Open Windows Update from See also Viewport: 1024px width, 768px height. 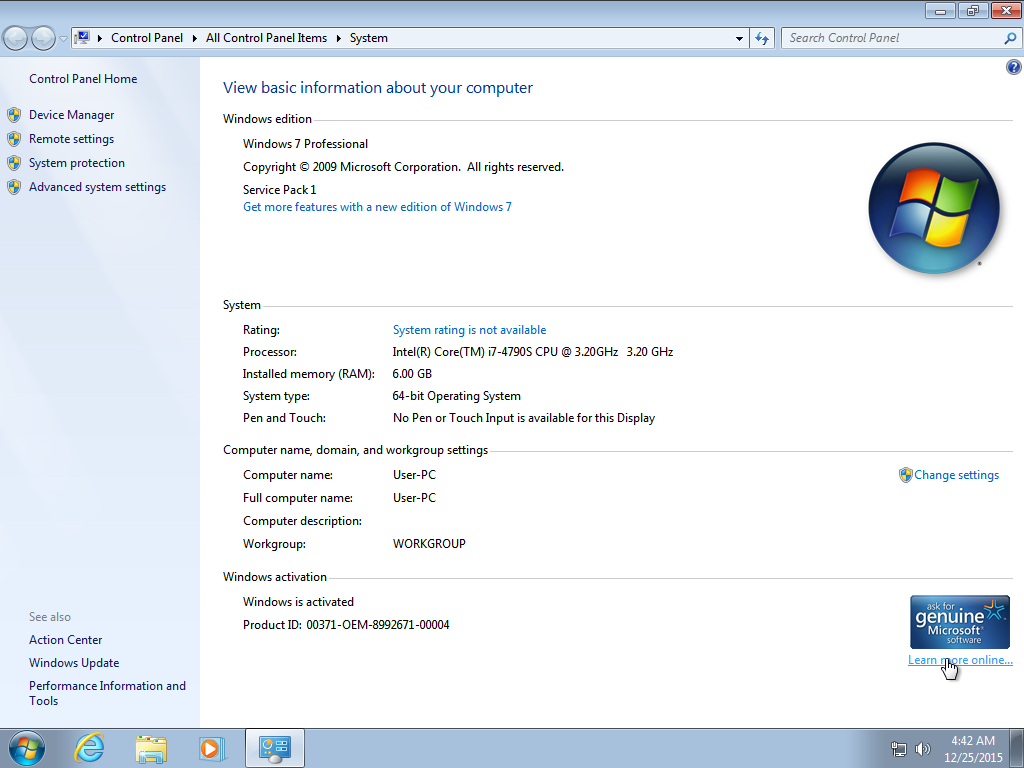(x=74, y=662)
